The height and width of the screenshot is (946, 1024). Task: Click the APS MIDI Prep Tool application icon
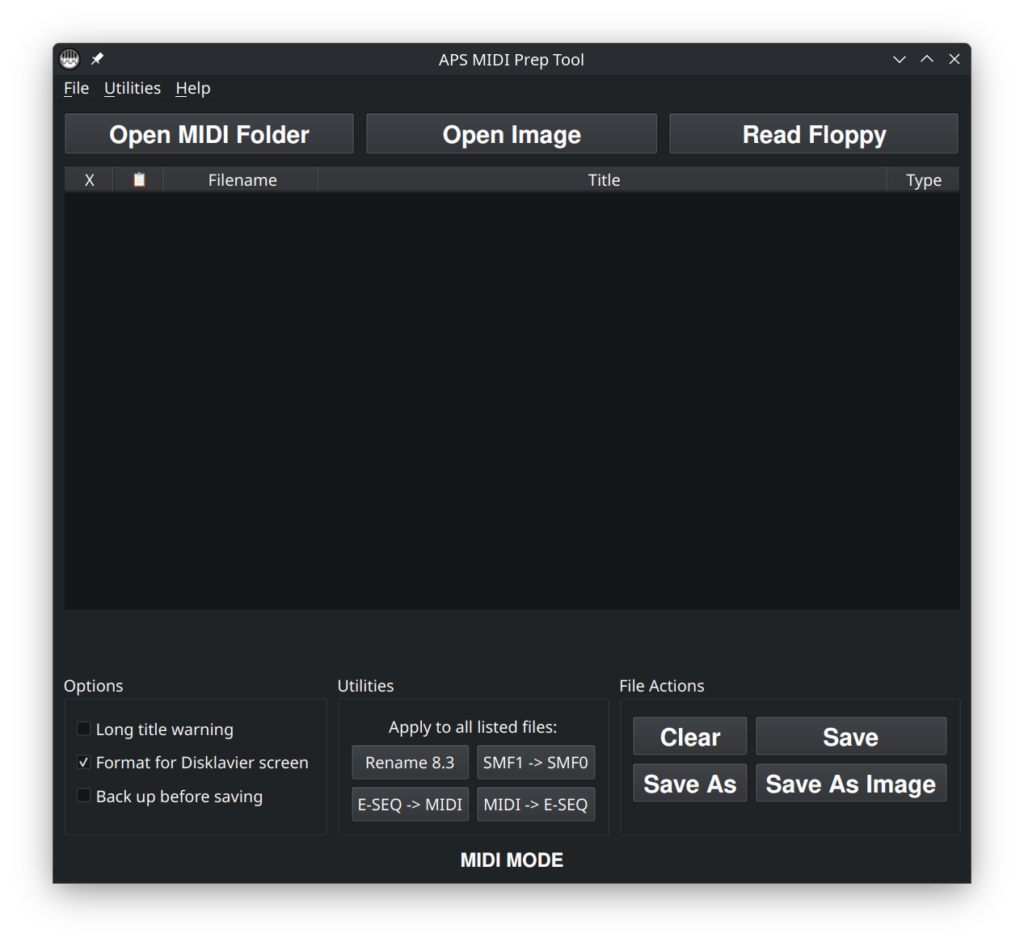(x=68, y=57)
